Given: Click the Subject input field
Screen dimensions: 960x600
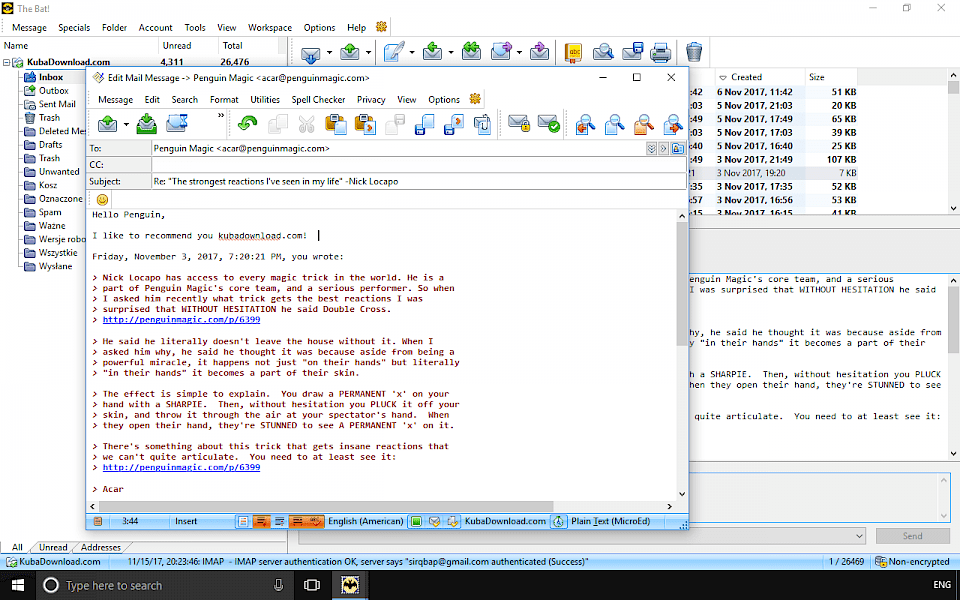Looking at the screenshot, I should click(419, 181).
